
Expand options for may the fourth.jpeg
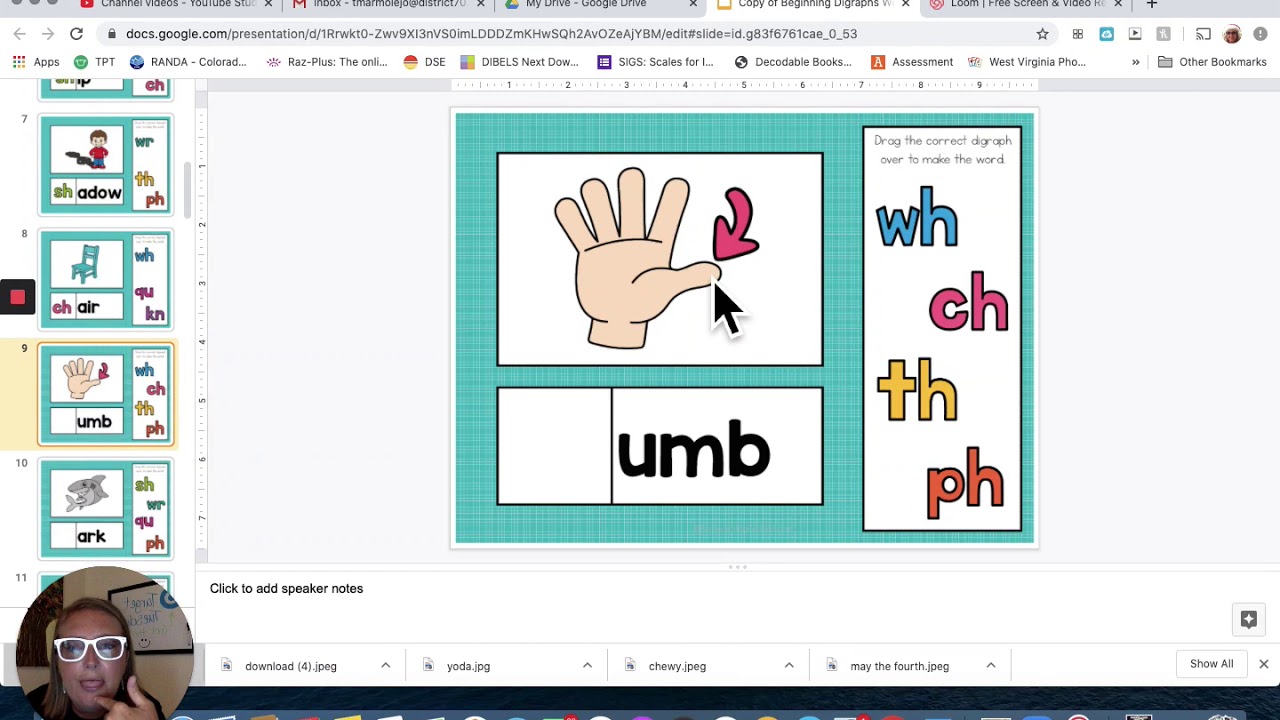click(991, 666)
